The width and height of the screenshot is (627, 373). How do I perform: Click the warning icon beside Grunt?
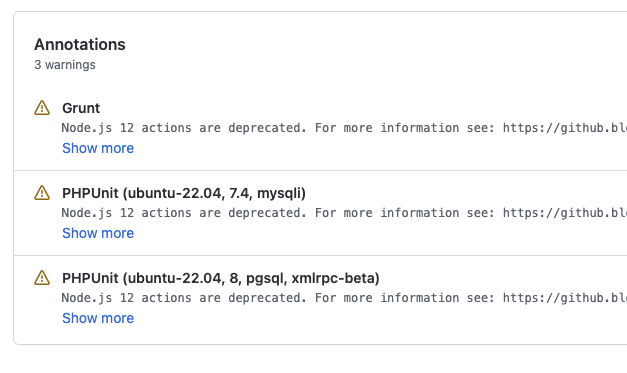click(42, 108)
